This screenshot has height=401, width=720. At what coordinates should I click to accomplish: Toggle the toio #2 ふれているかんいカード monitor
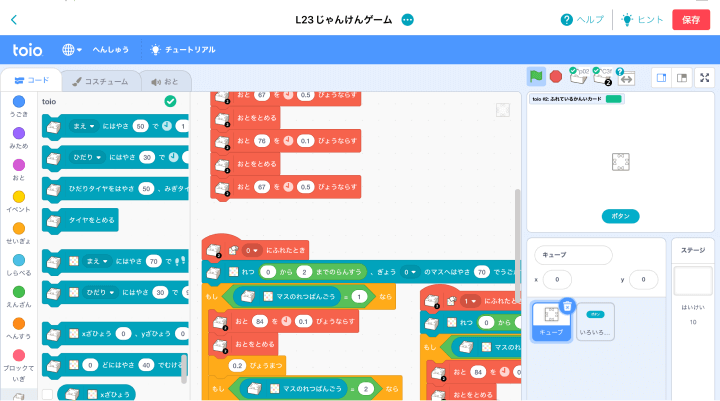pyautogui.click(x=577, y=99)
